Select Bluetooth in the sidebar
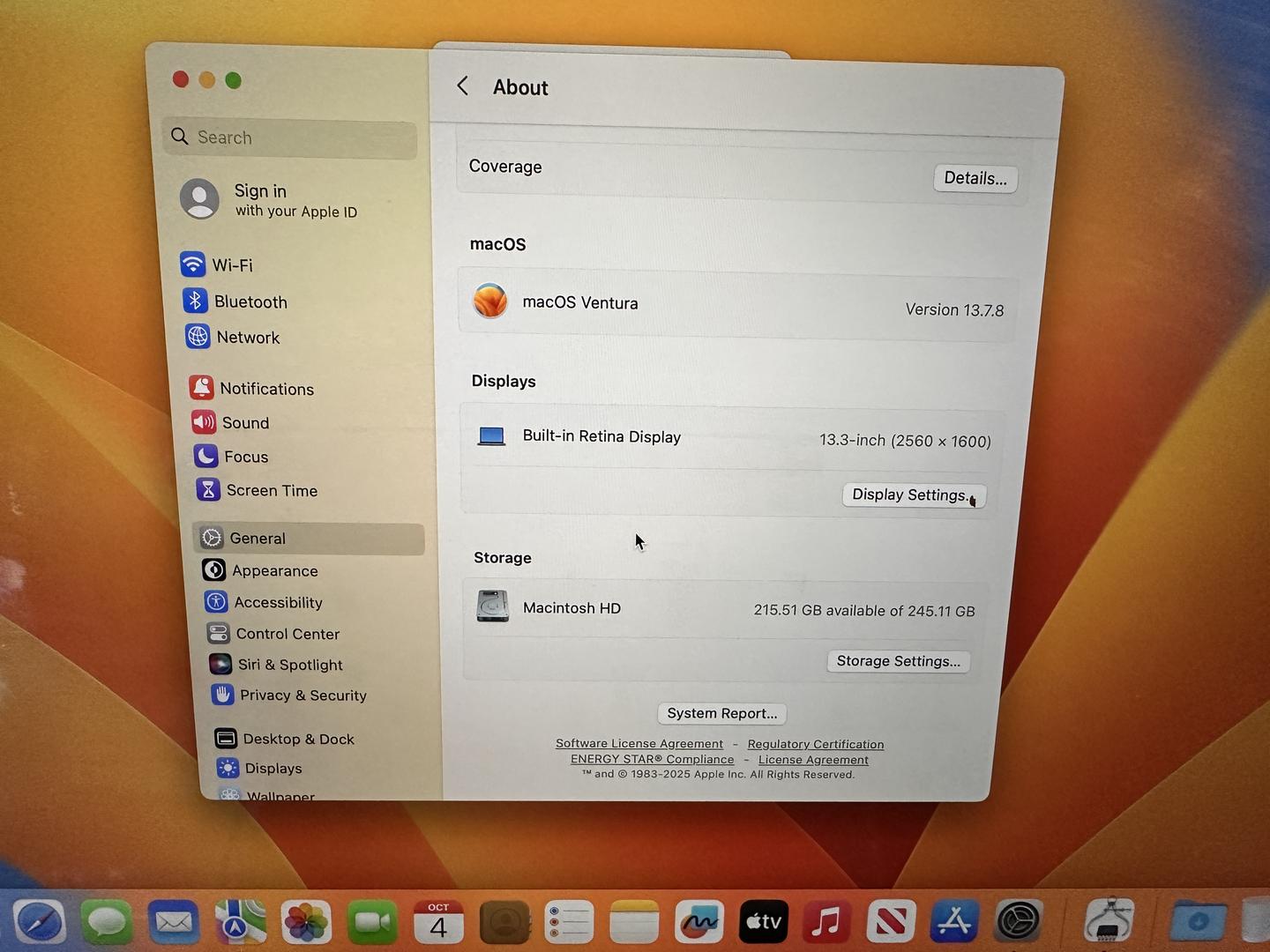The image size is (1270, 952). pos(250,301)
